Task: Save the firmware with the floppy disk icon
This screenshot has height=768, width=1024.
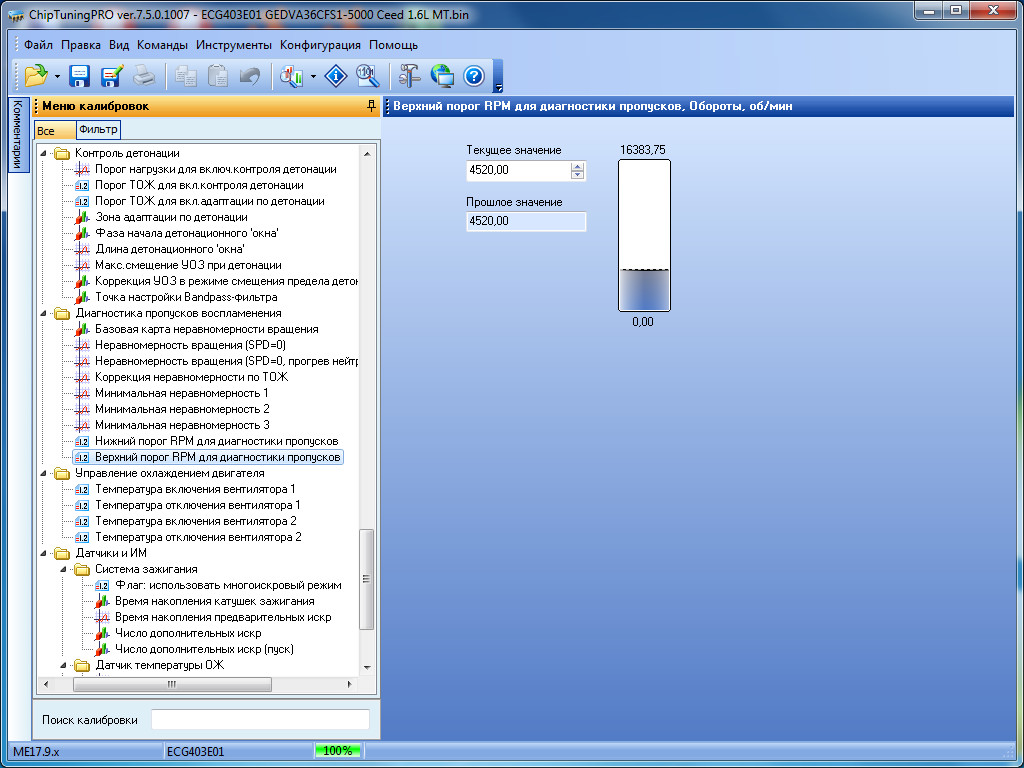Action: coord(80,76)
